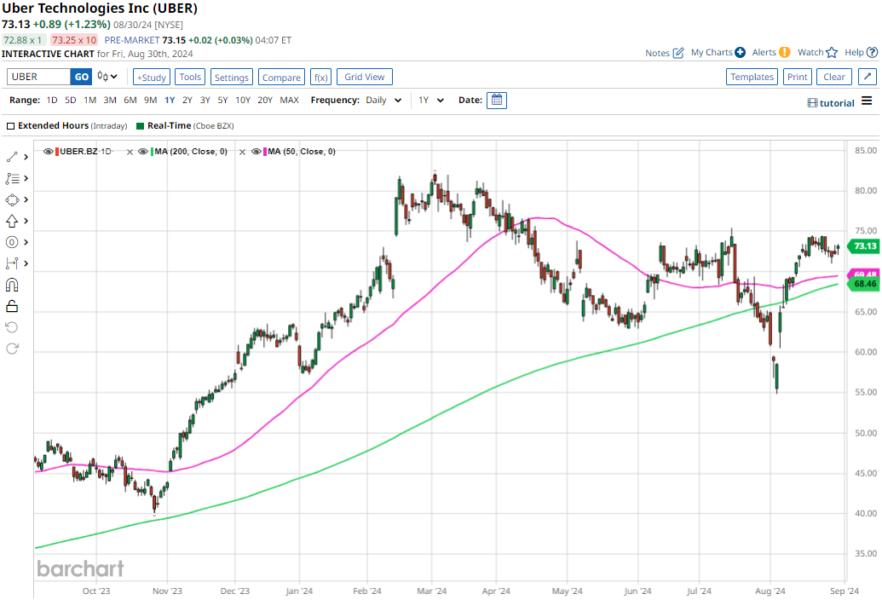Click the green 73.13 price label on axis

863,246
